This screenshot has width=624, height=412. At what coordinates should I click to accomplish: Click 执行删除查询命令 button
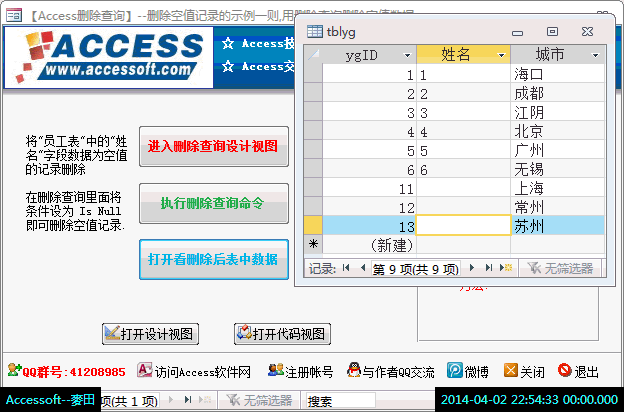tap(214, 203)
